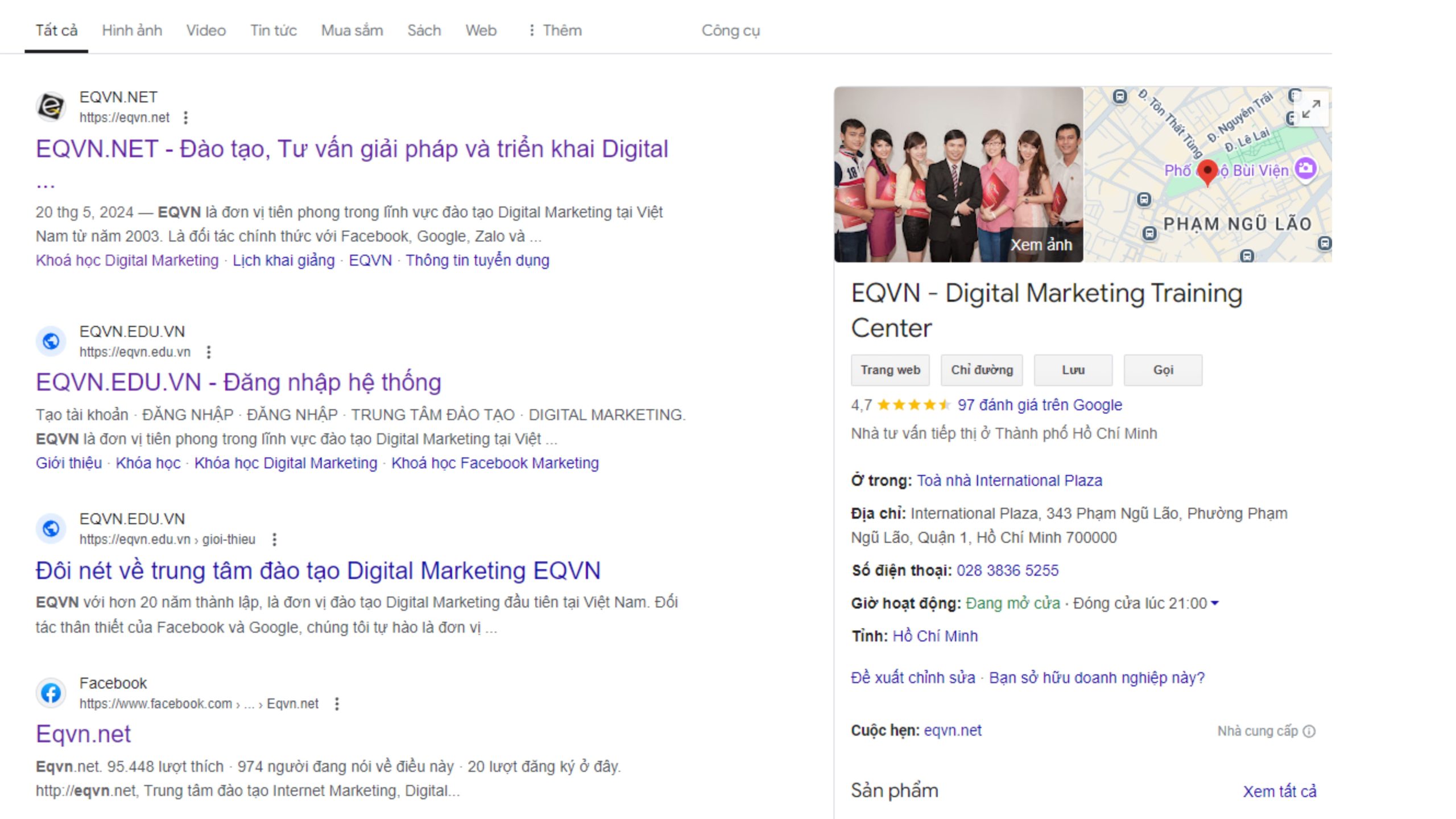Switch to Tin tức tab
This screenshot has height=819, width=1456.
pyautogui.click(x=273, y=30)
